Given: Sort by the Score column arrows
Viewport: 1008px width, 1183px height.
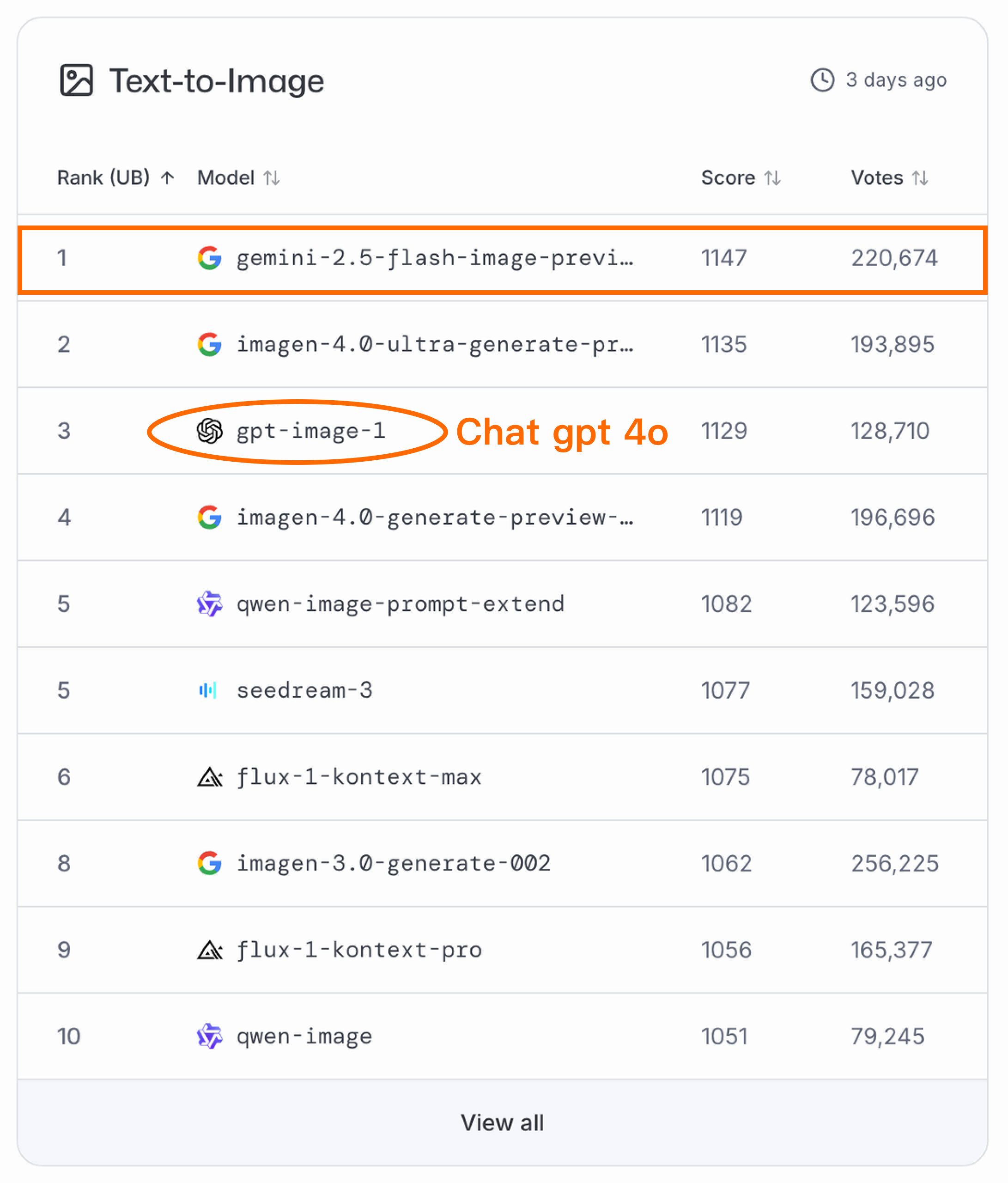Looking at the screenshot, I should point(772,178).
